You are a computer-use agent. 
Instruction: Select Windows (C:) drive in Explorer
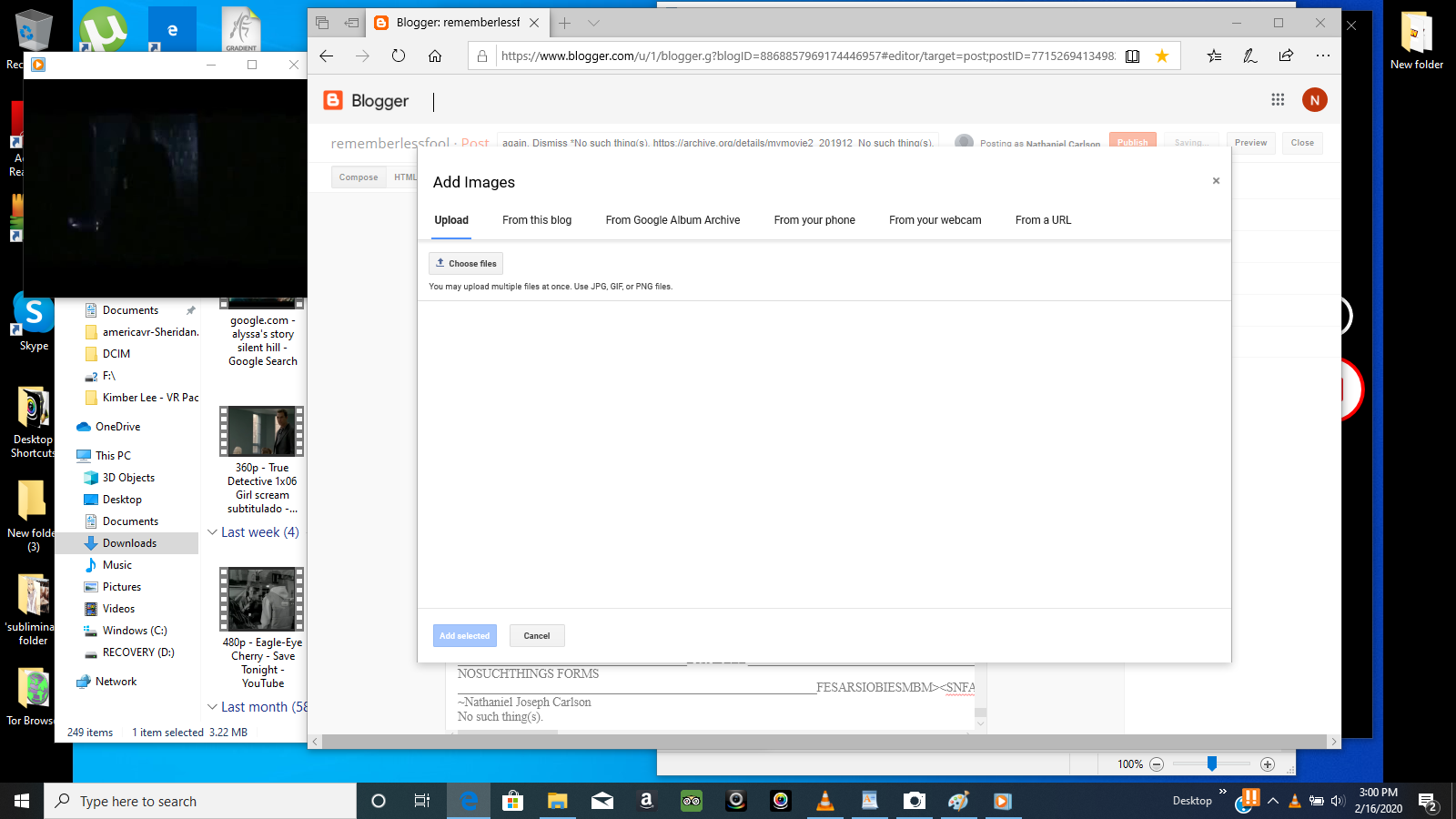[134, 631]
